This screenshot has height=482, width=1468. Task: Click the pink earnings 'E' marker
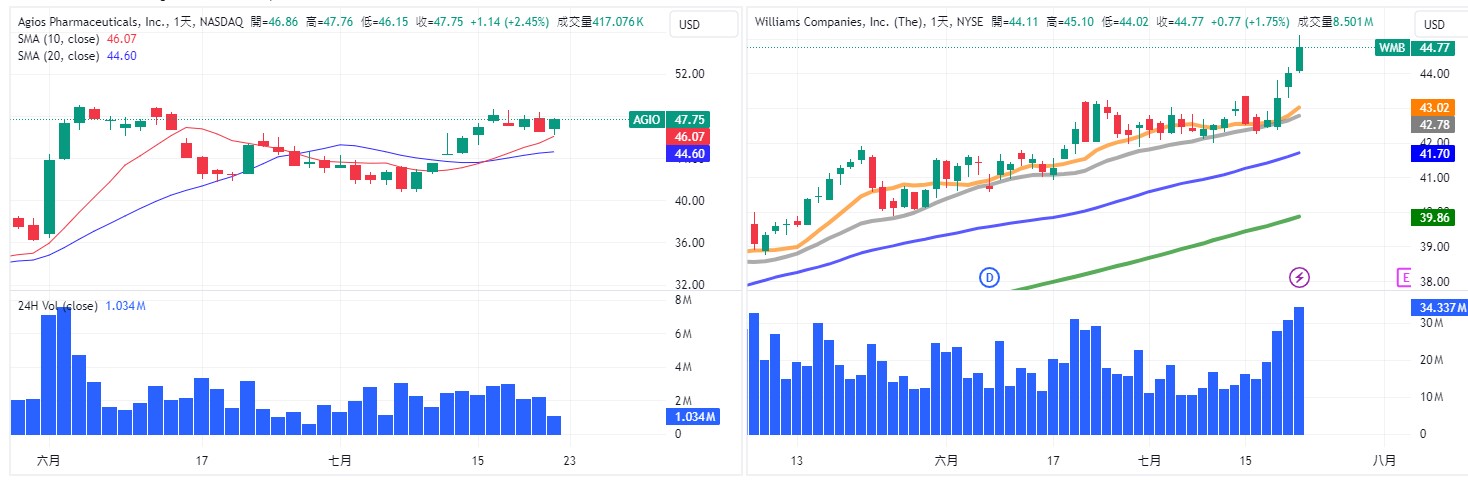coord(1405,277)
